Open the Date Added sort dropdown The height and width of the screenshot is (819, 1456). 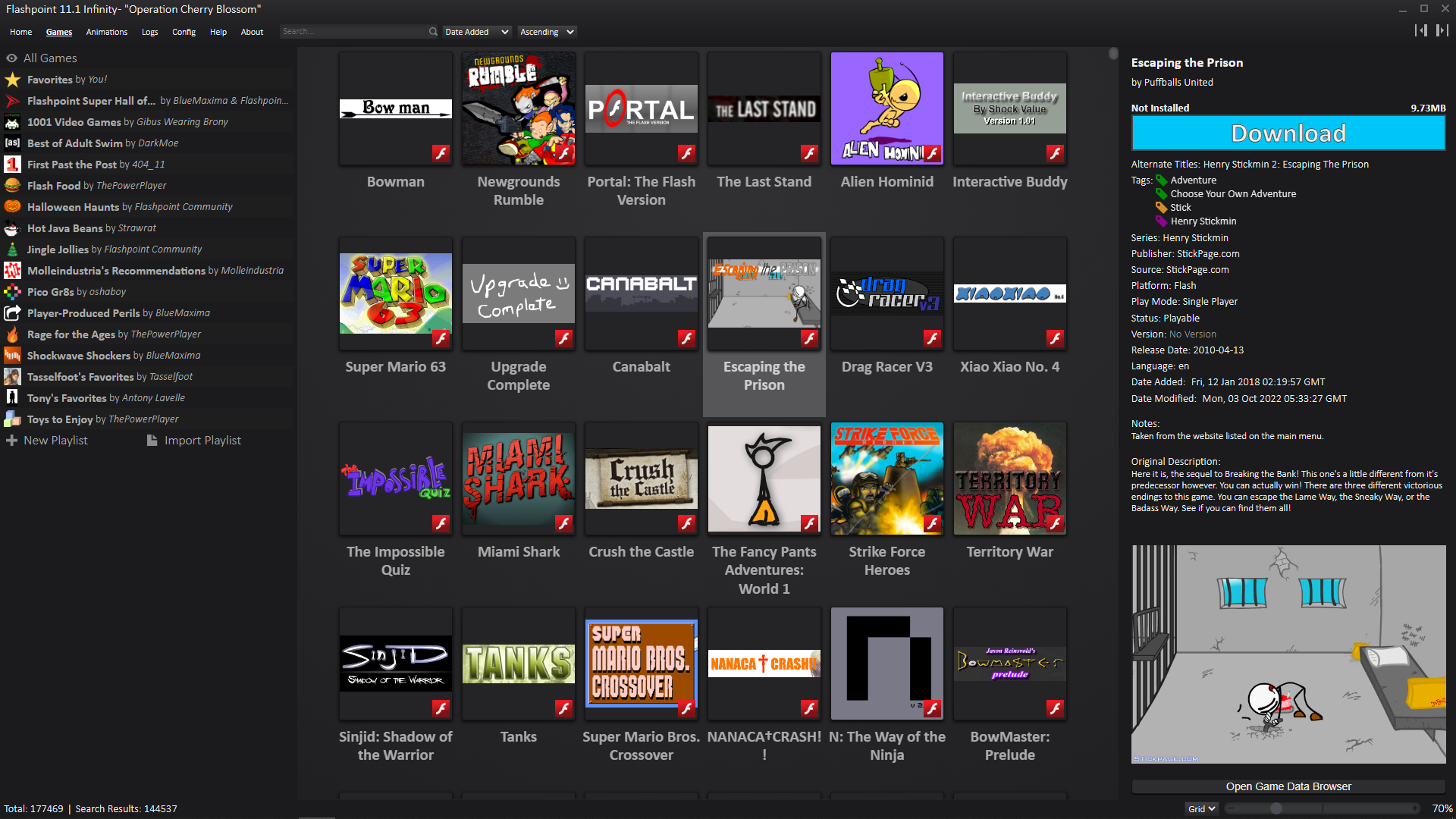pyautogui.click(x=475, y=32)
